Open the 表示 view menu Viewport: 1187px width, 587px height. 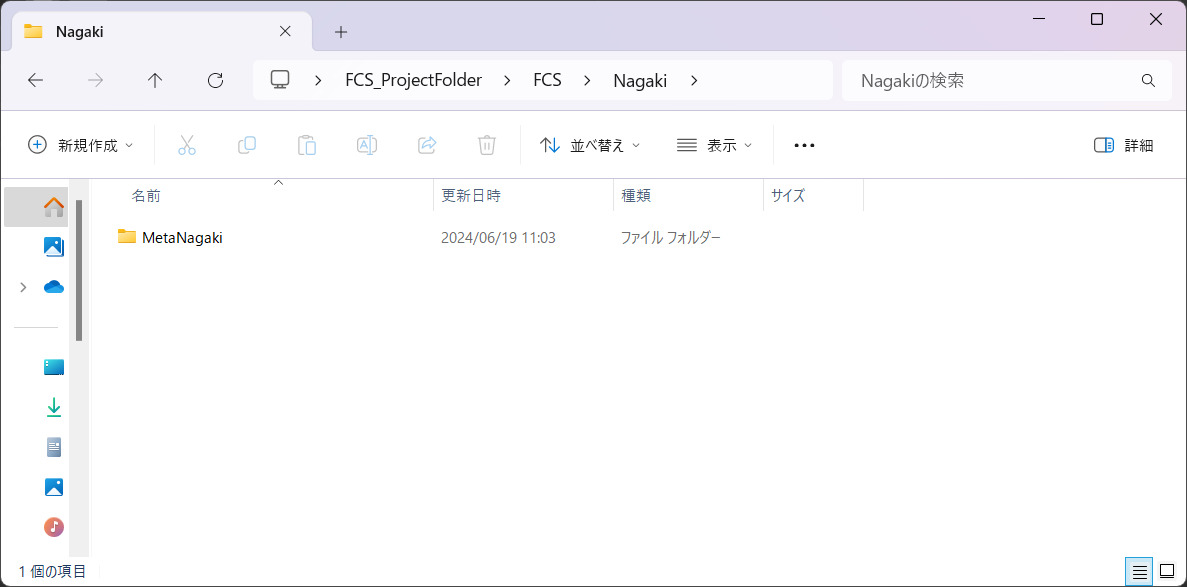pyautogui.click(x=714, y=145)
